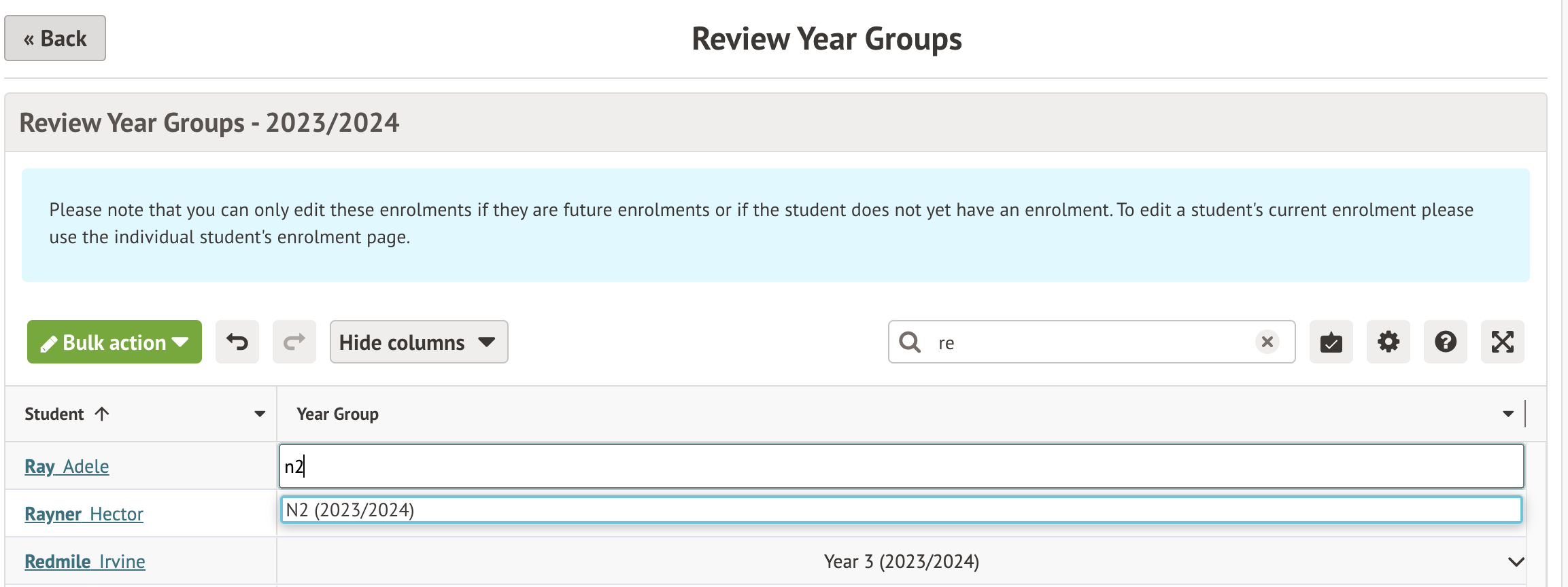Image resolution: width=1568 pixels, height=587 pixels.
Task: Click the undo arrow icon
Action: [237, 342]
